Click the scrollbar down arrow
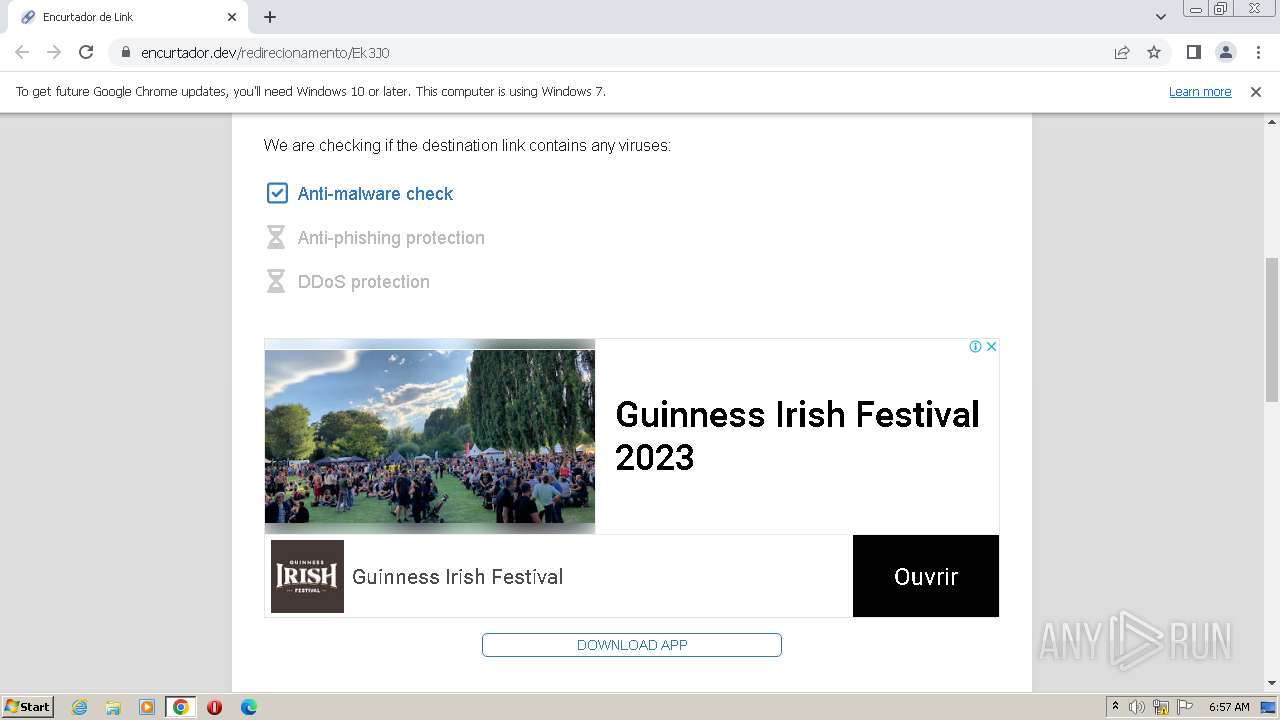The height and width of the screenshot is (720, 1280). pyautogui.click(x=1272, y=684)
